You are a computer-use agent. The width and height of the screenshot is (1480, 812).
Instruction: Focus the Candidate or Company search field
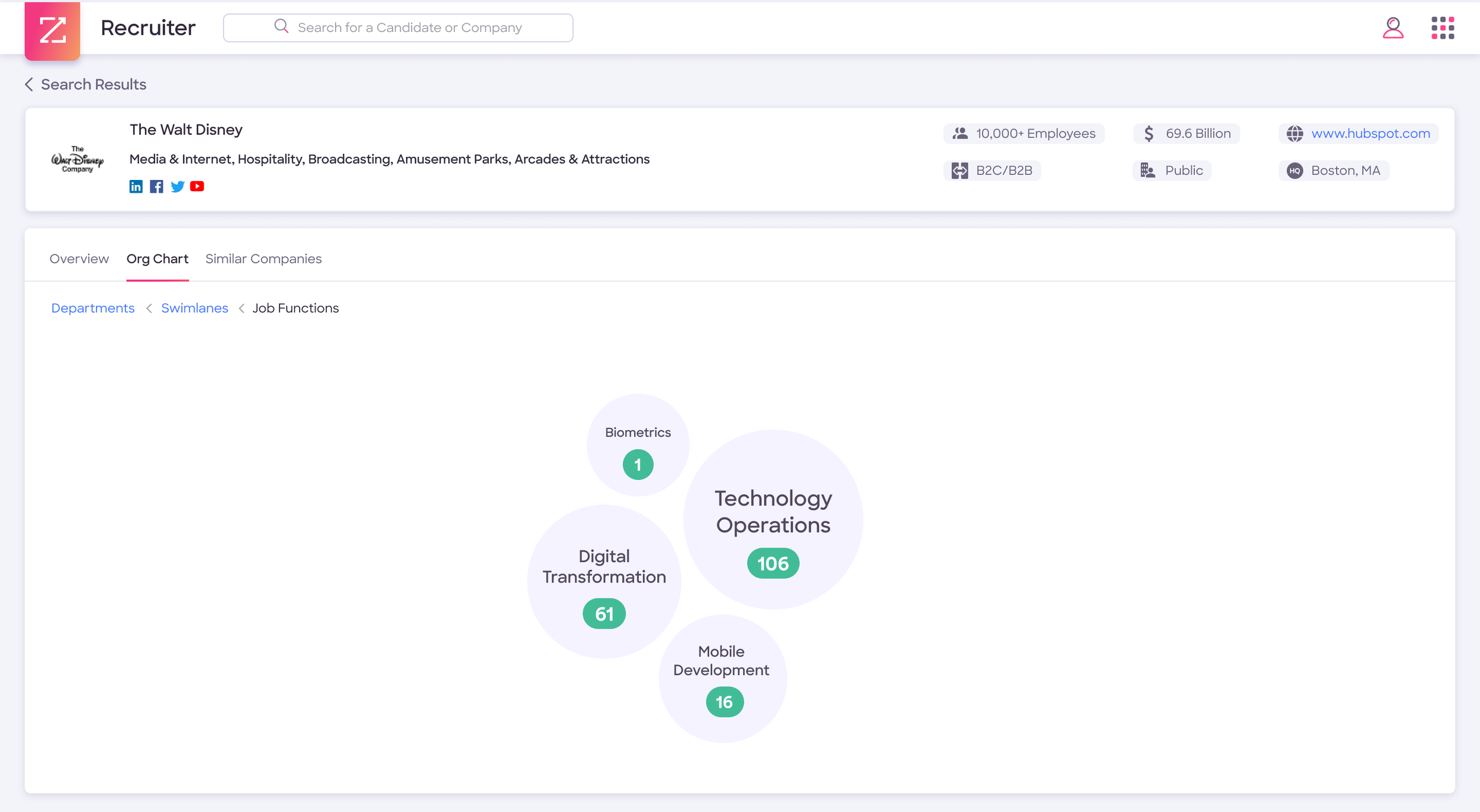point(398,28)
